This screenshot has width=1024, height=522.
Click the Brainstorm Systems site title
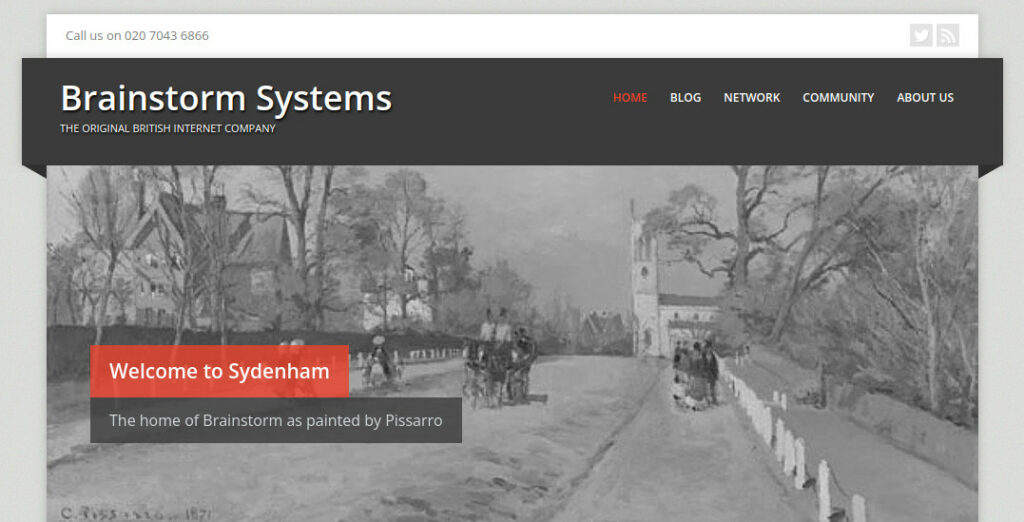coord(226,99)
